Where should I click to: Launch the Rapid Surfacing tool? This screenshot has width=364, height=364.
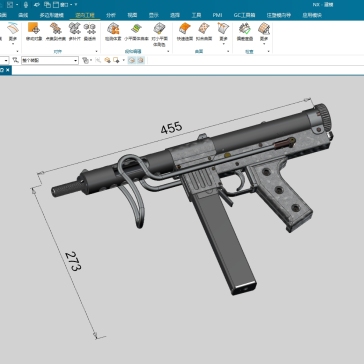[185, 32]
